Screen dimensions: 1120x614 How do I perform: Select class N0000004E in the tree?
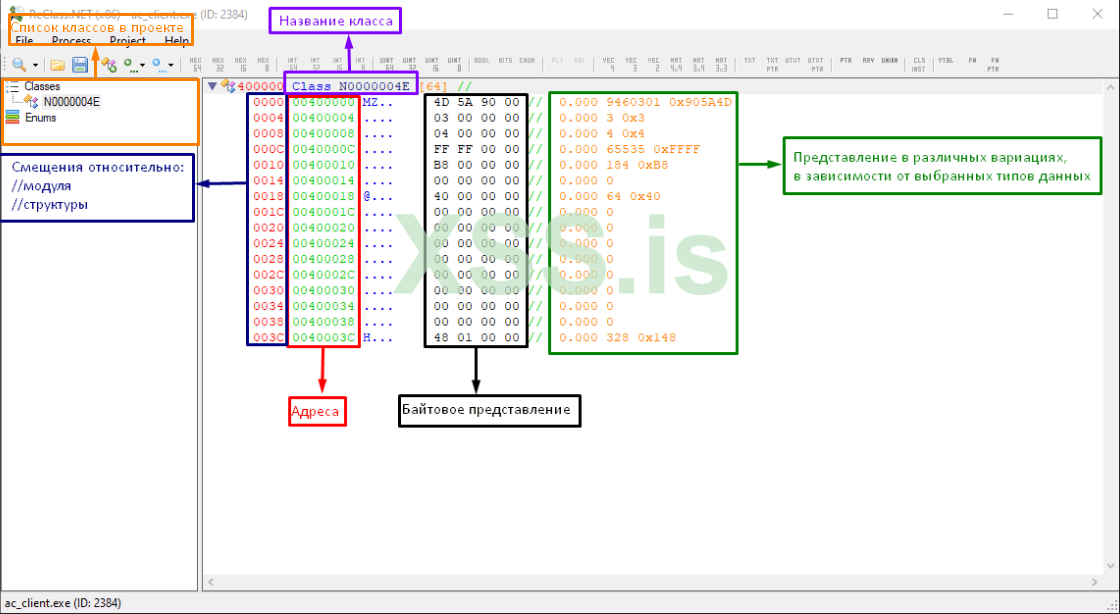[71, 102]
